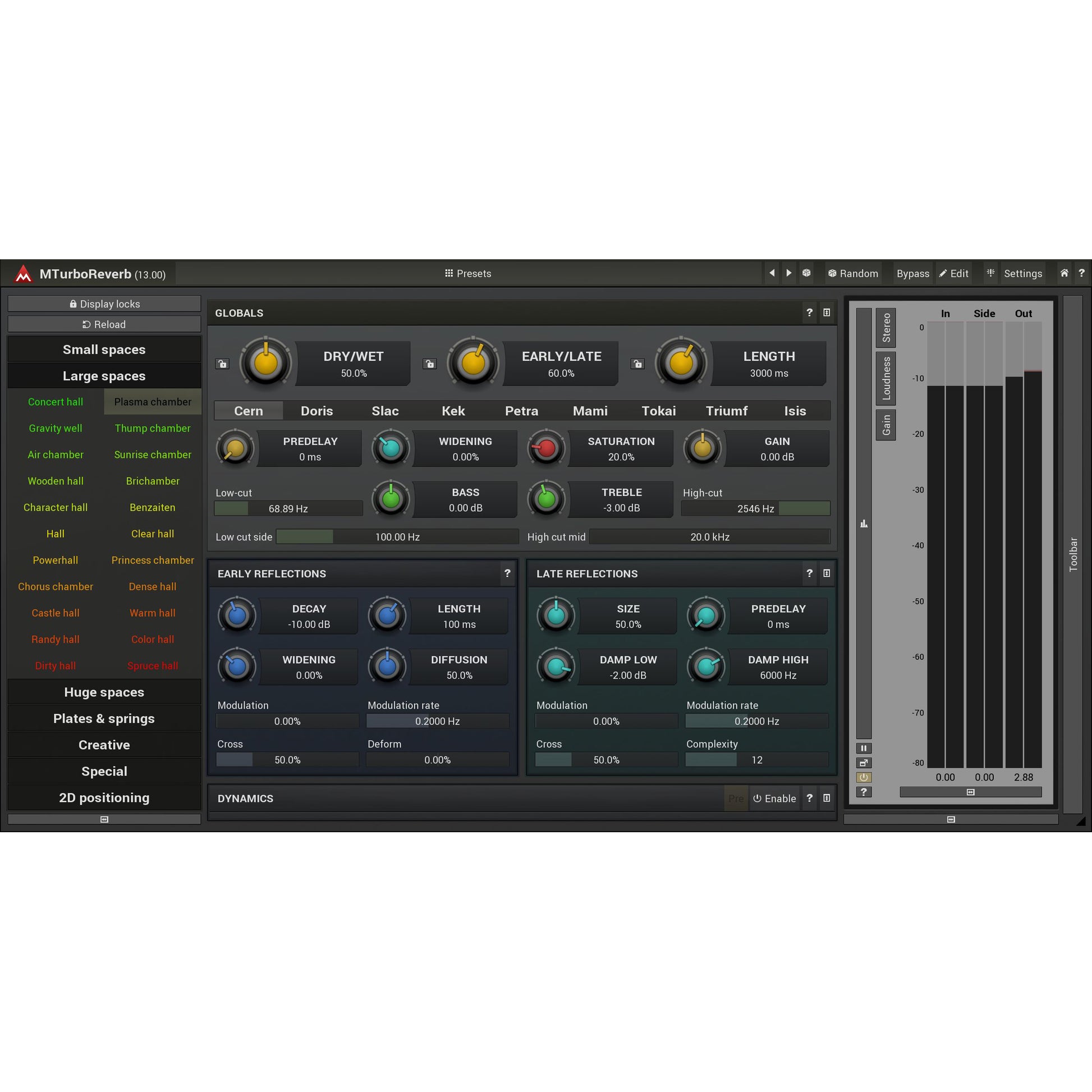Enable the Dynamics section
Image resolution: width=1092 pixels, height=1092 pixels.
tap(774, 798)
